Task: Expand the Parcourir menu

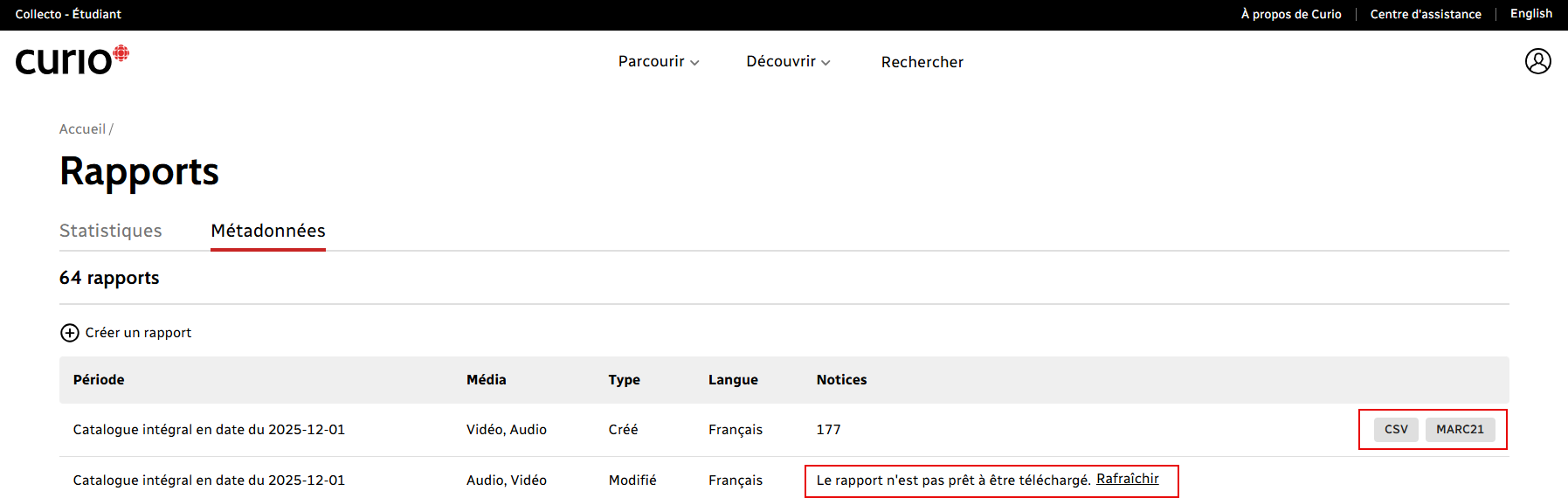Action: (x=658, y=62)
